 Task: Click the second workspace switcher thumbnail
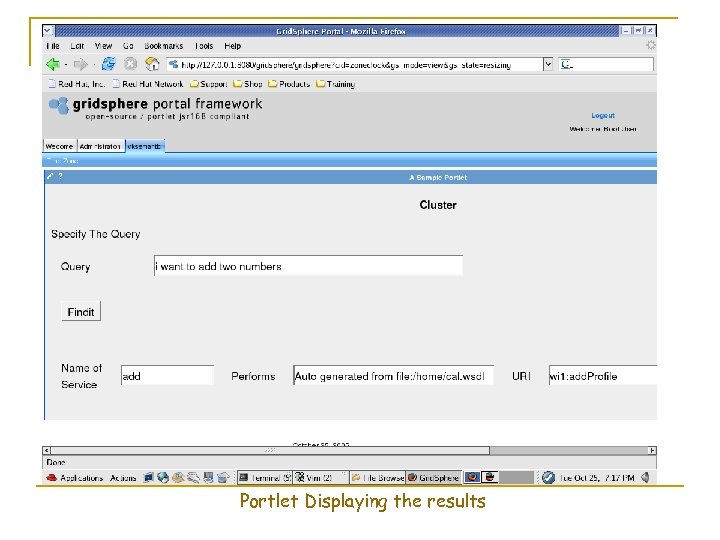coord(490,478)
